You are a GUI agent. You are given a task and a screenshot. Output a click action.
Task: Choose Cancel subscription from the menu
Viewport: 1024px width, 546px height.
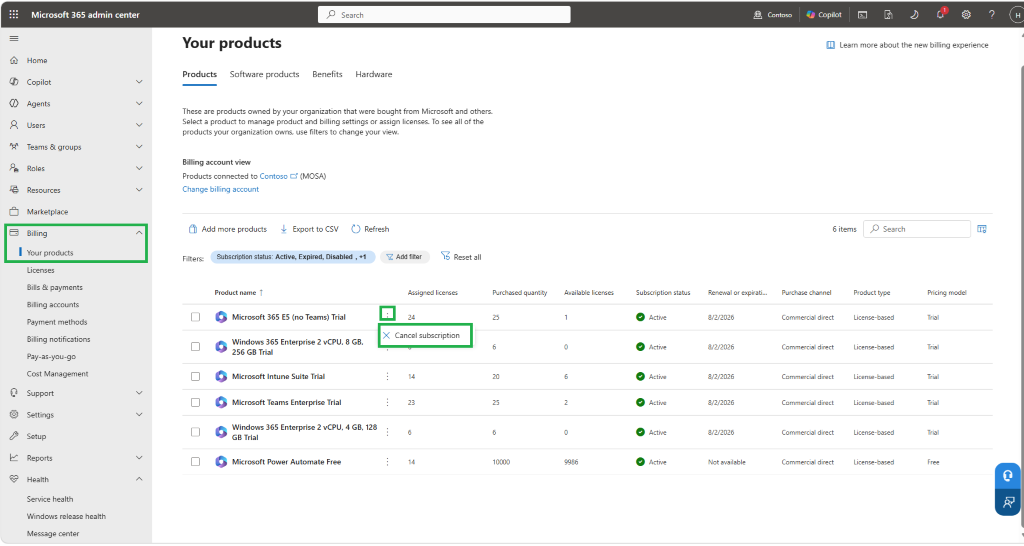[425, 335]
